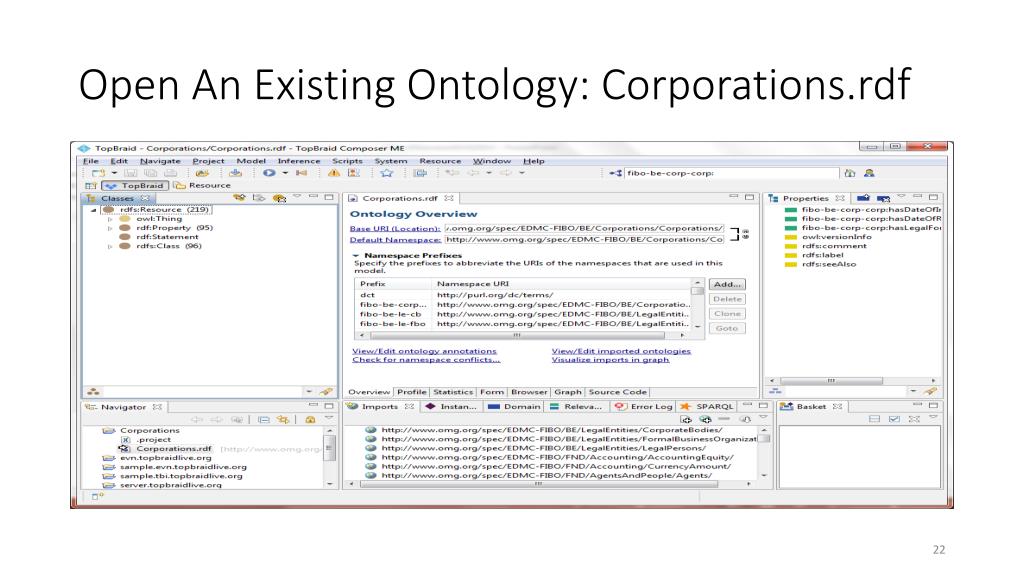Open the Classes panel view menu triangle
Image resolution: width=1024 pixels, height=576 pixels.
point(297,197)
